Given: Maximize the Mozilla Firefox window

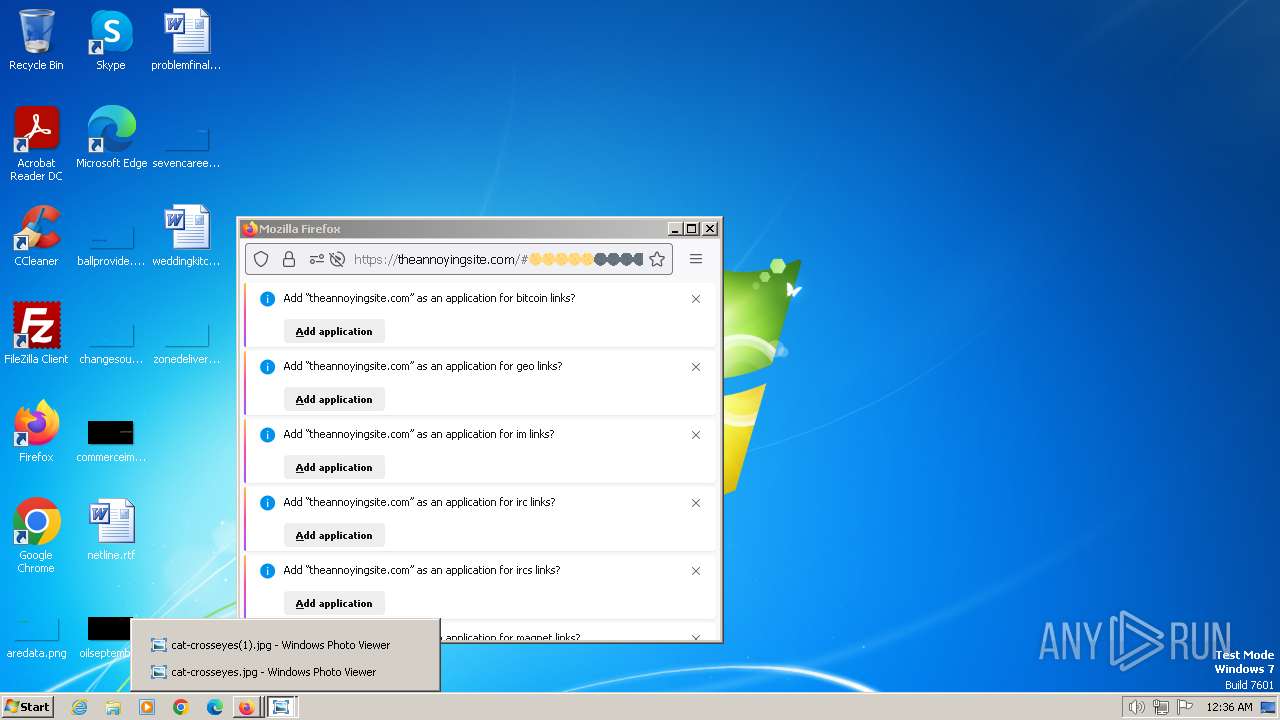Looking at the screenshot, I should click(692, 229).
